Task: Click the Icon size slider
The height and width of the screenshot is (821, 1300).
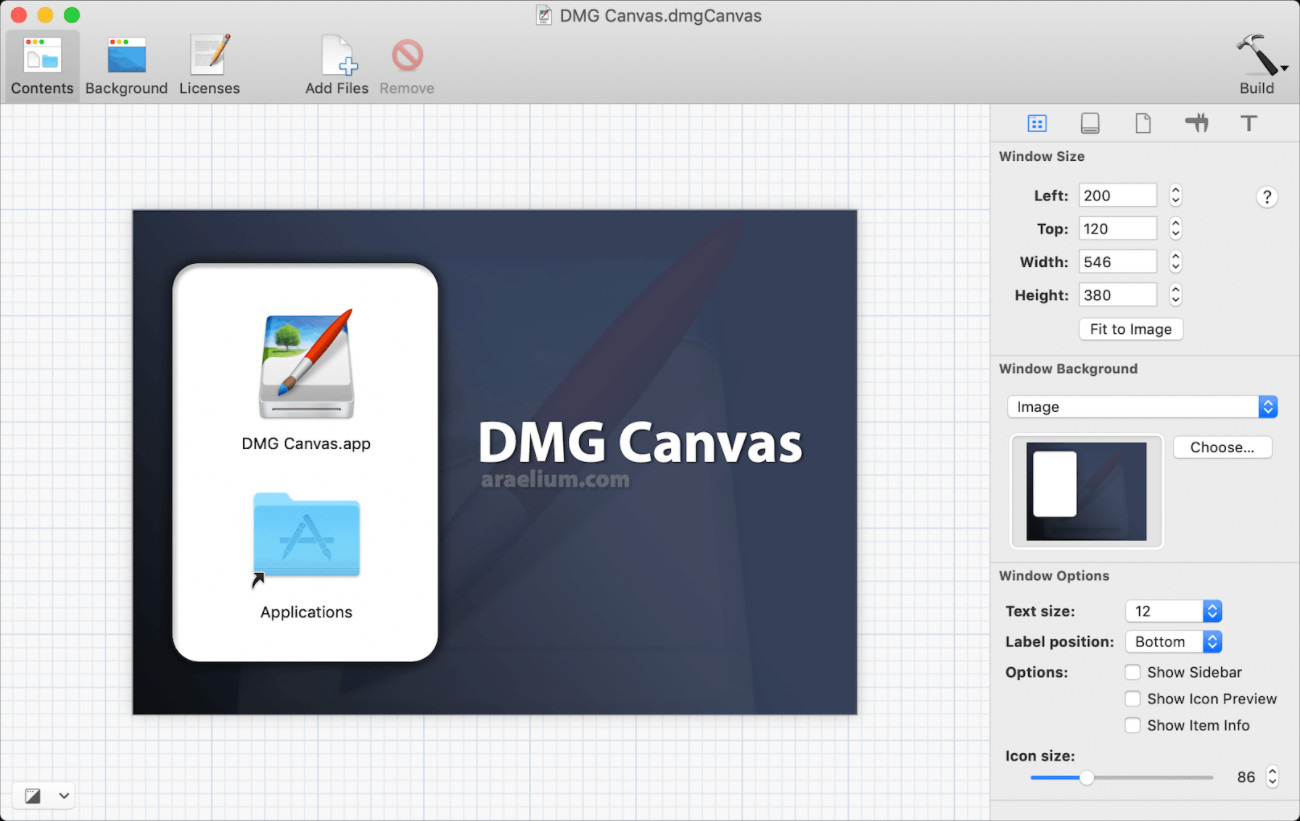Action: pos(1122,777)
